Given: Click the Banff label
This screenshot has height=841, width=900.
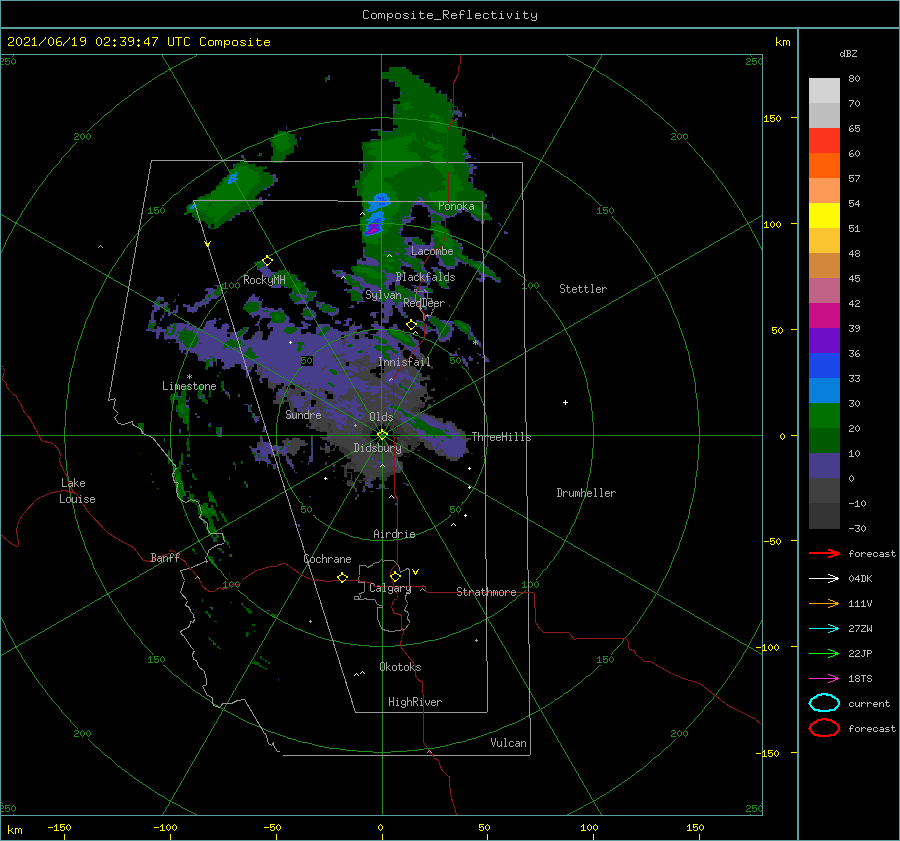Looking at the screenshot, I should click(x=165, y=557).
